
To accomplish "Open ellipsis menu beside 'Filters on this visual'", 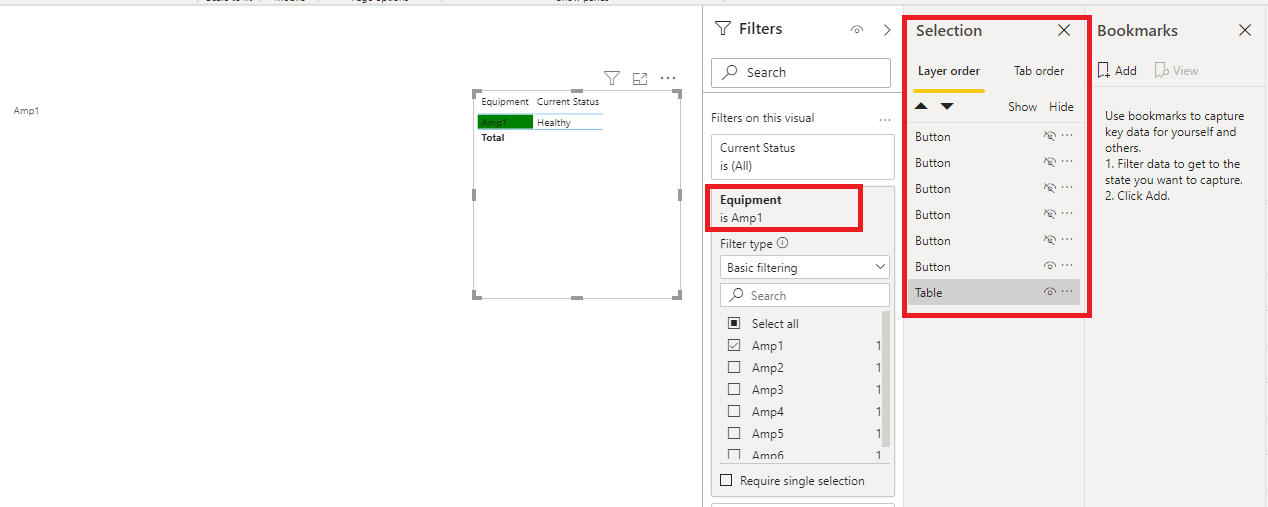I will click(x=884, y=119).
